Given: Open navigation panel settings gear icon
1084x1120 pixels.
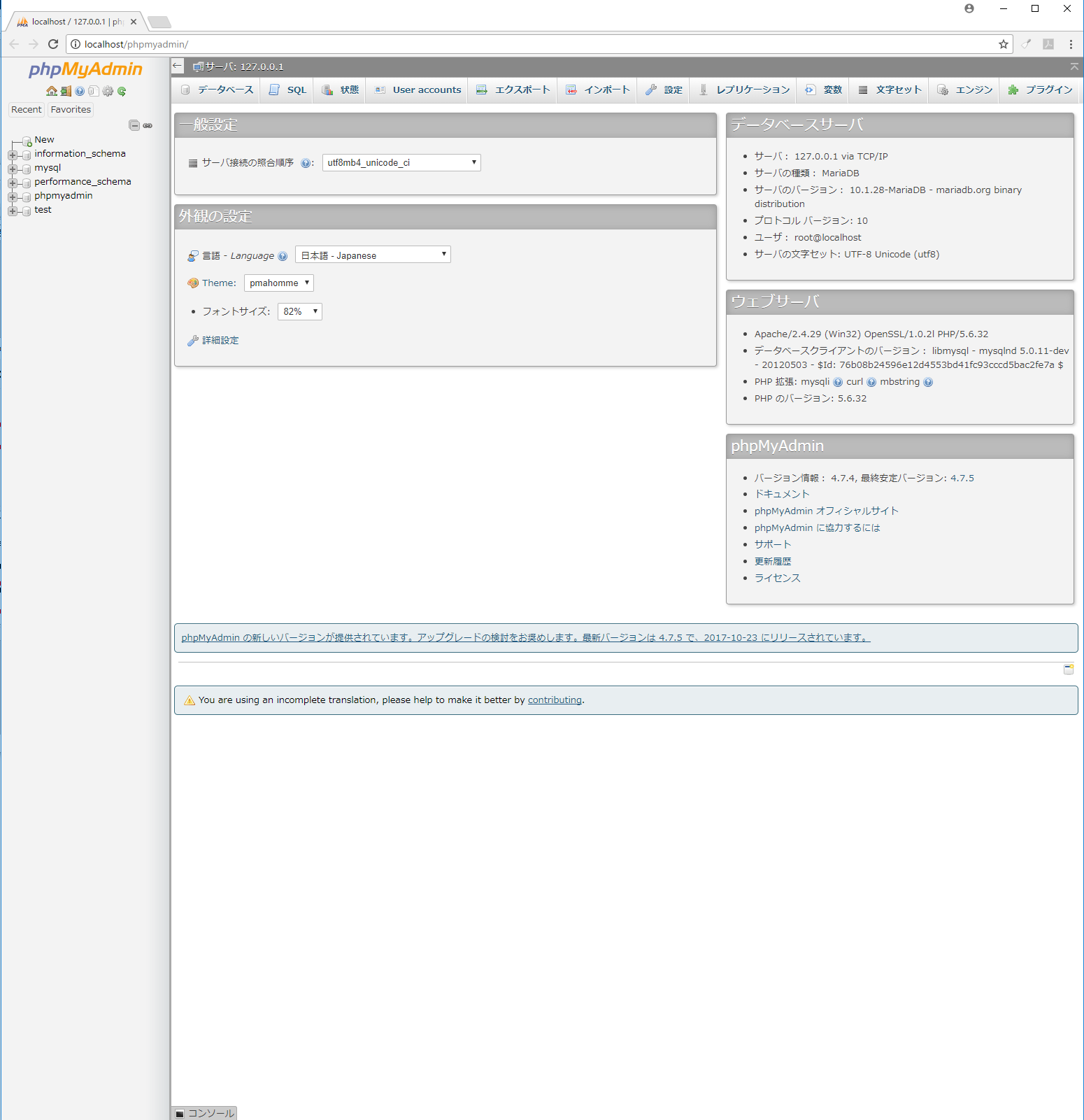Looking at the screenshot, I should [108, 91].
